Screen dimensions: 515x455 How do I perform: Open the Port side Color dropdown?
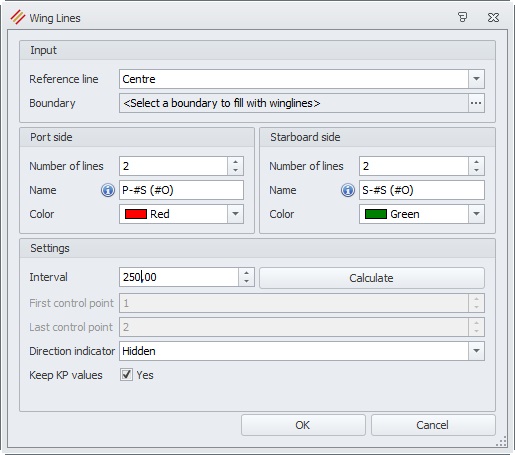pos(235,214)
